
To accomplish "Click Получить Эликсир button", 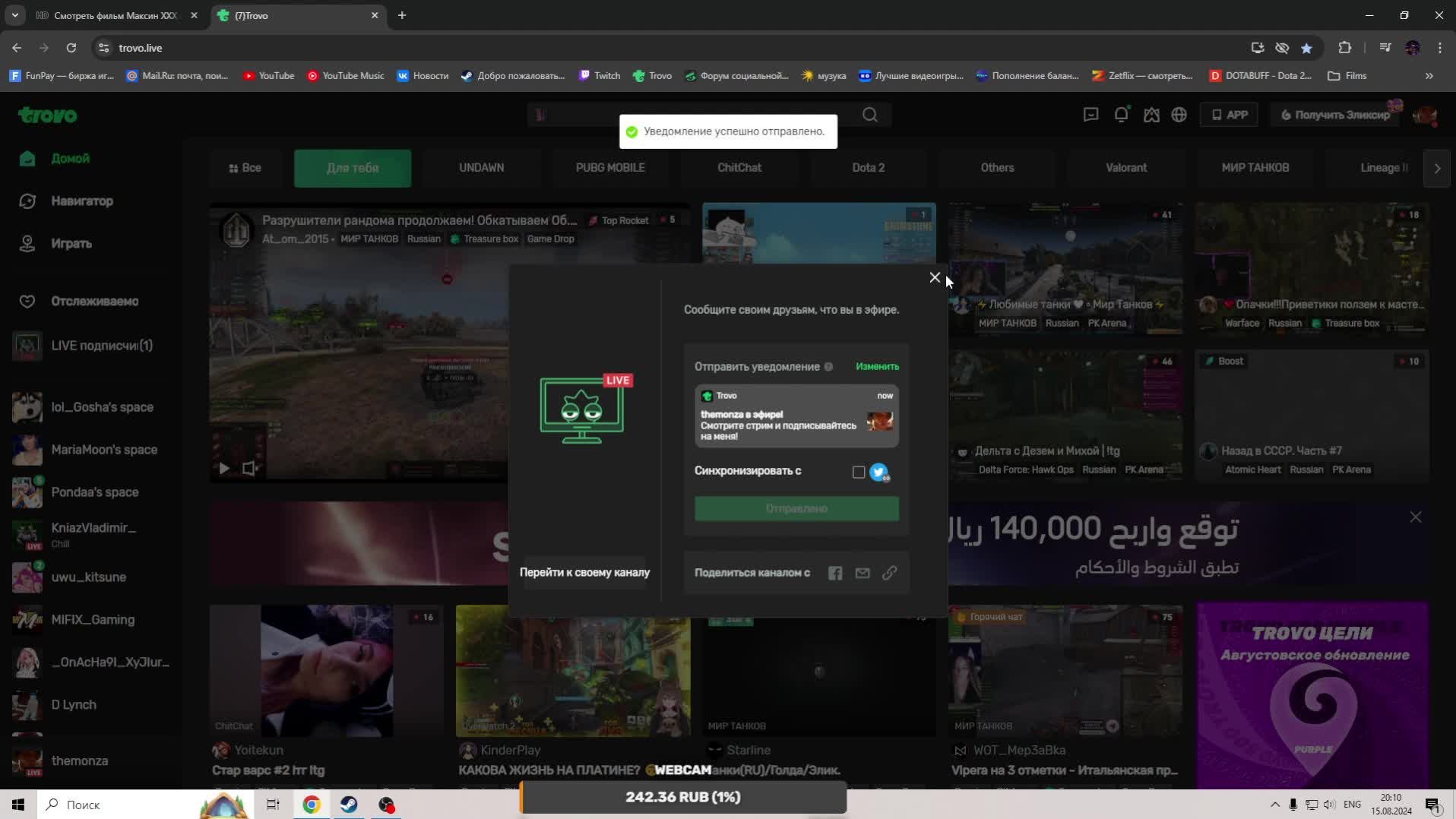I will pyautogui.click(x=1335, y=115).
